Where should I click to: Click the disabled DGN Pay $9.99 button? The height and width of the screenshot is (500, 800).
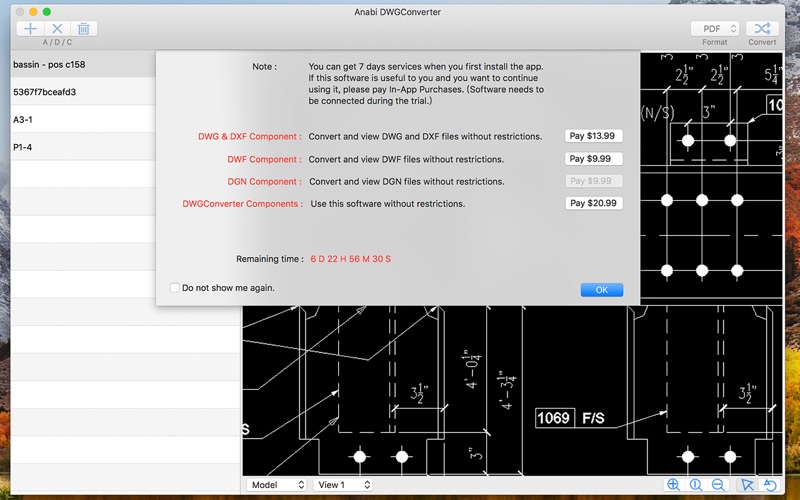click(593, 181)
